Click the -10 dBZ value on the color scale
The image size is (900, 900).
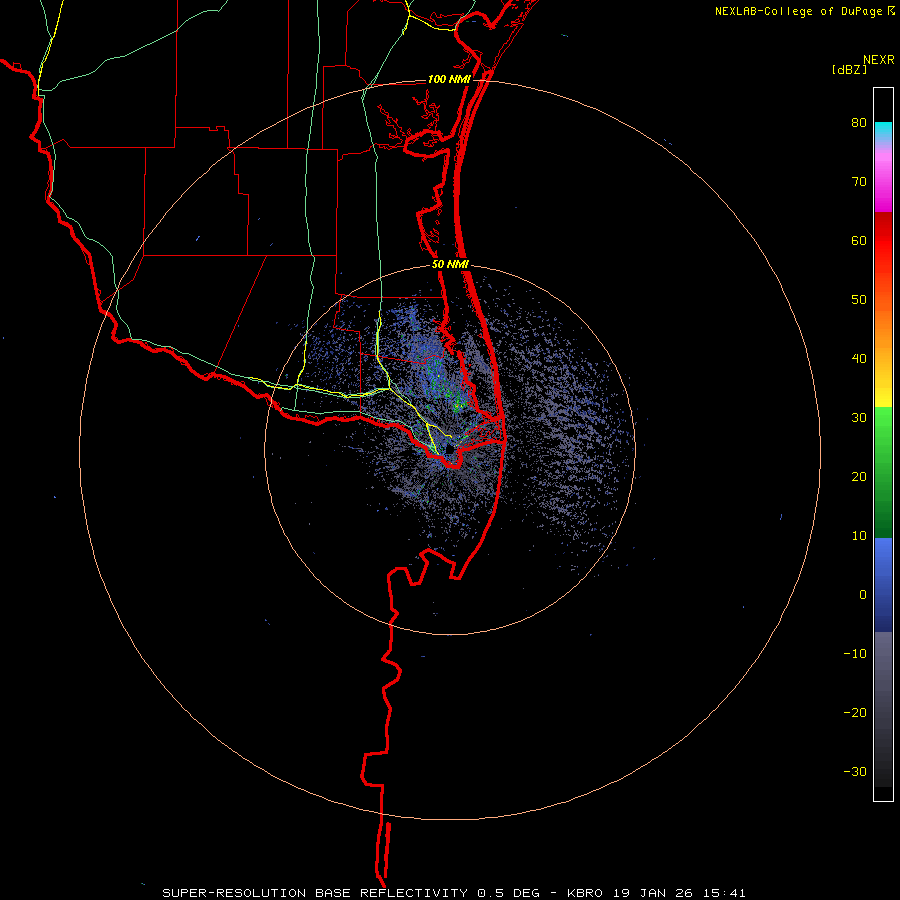(855, 654)
